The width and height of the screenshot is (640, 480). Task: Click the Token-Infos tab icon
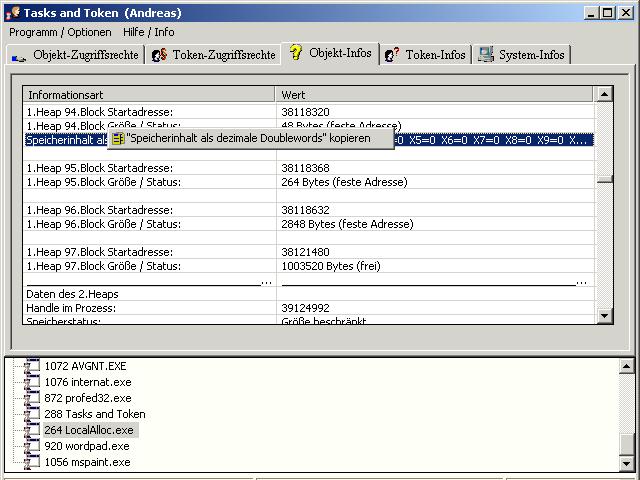(x=392, y=55)
